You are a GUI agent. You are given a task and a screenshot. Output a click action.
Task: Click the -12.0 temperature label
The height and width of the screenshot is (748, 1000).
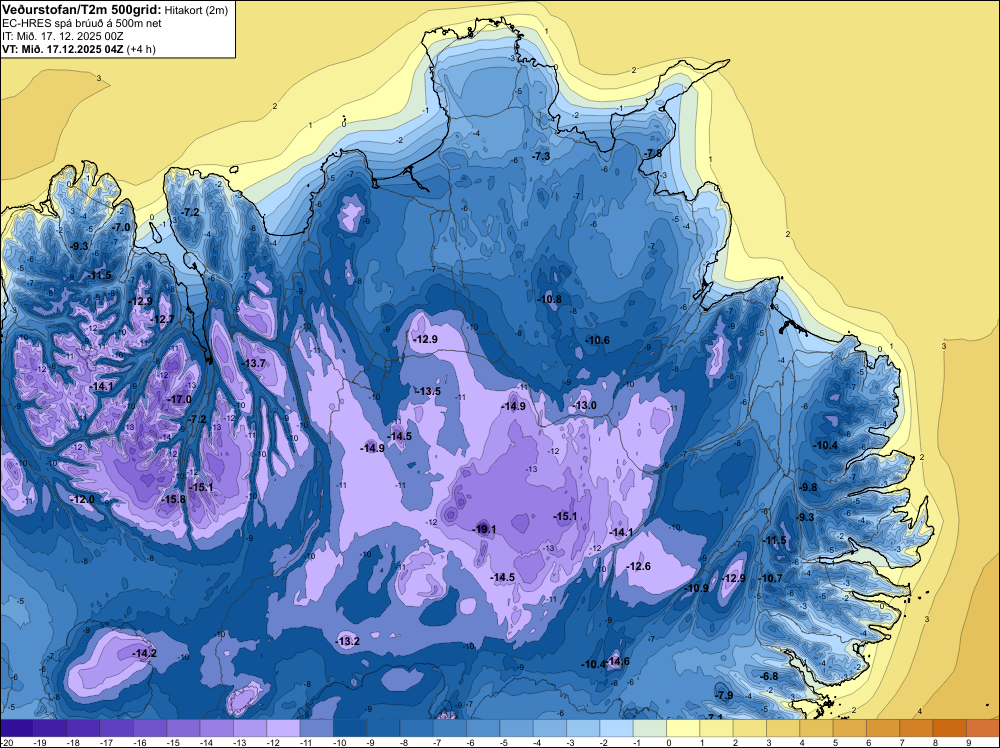[83, 499]
